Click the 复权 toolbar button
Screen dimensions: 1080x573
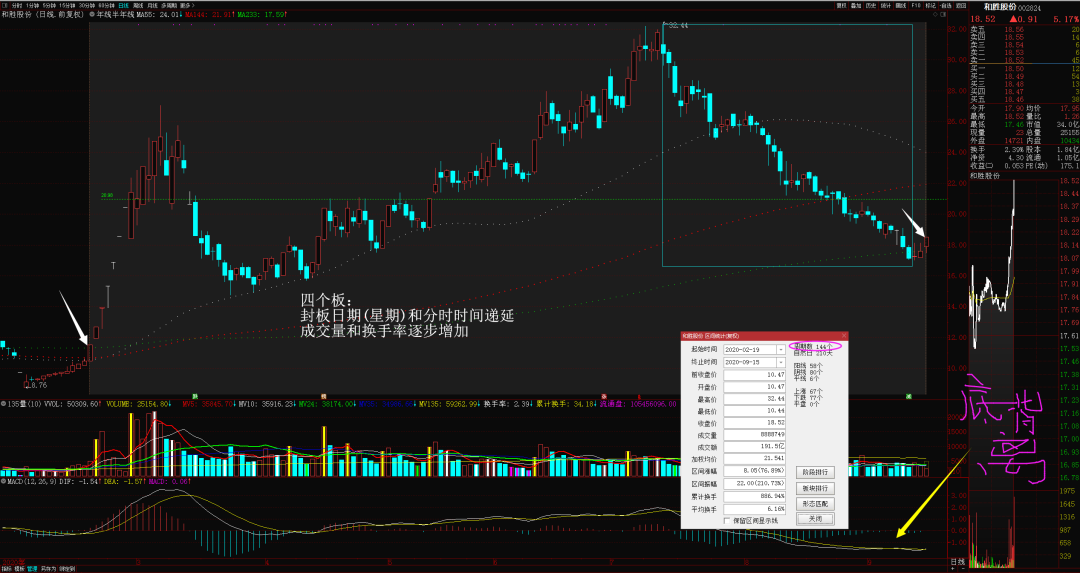point(841,6)
